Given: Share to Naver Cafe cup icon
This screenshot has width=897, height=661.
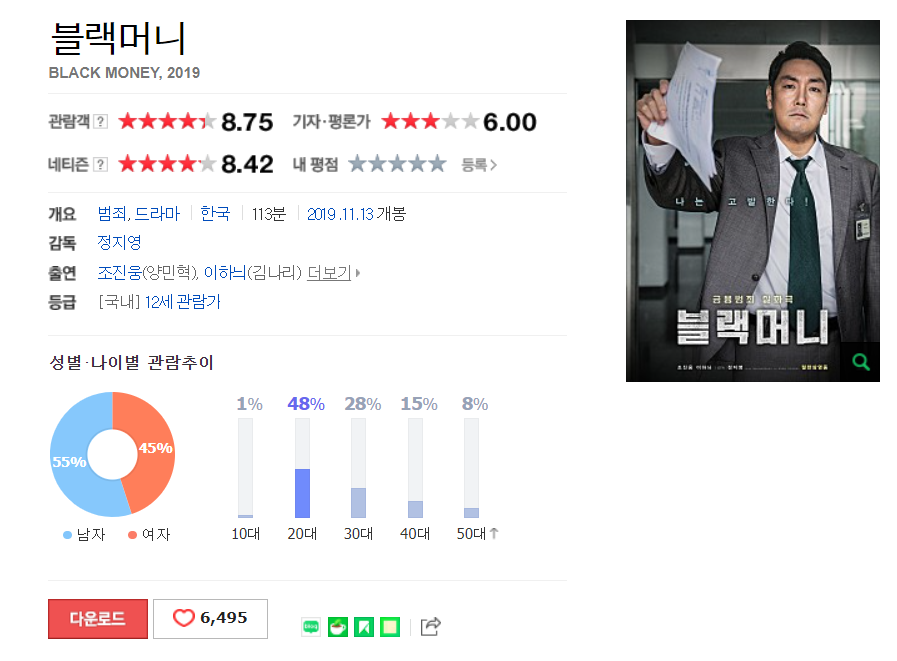Looking at the screenshot, I should click(338, 627).
